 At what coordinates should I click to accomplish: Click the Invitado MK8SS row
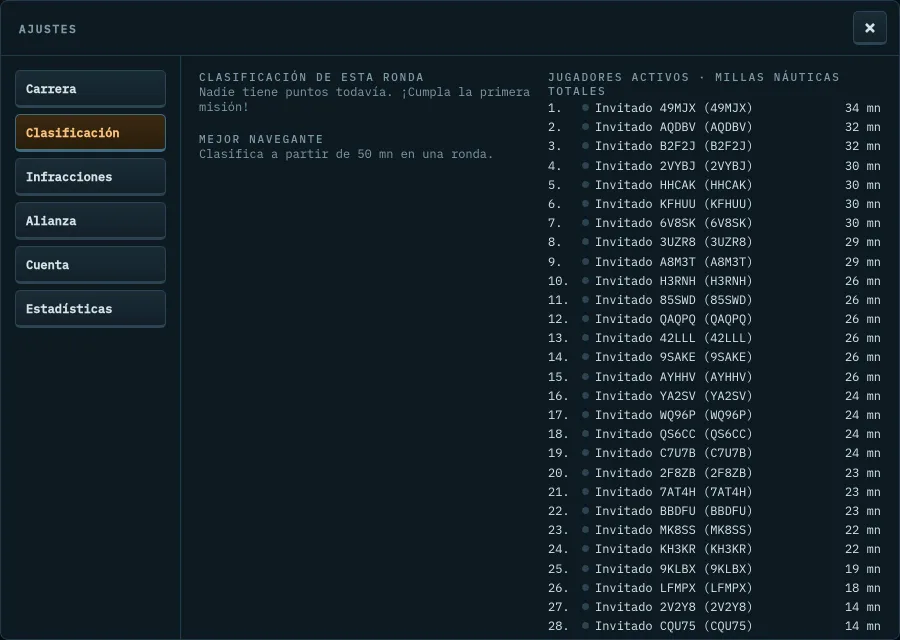click(714, 529)
